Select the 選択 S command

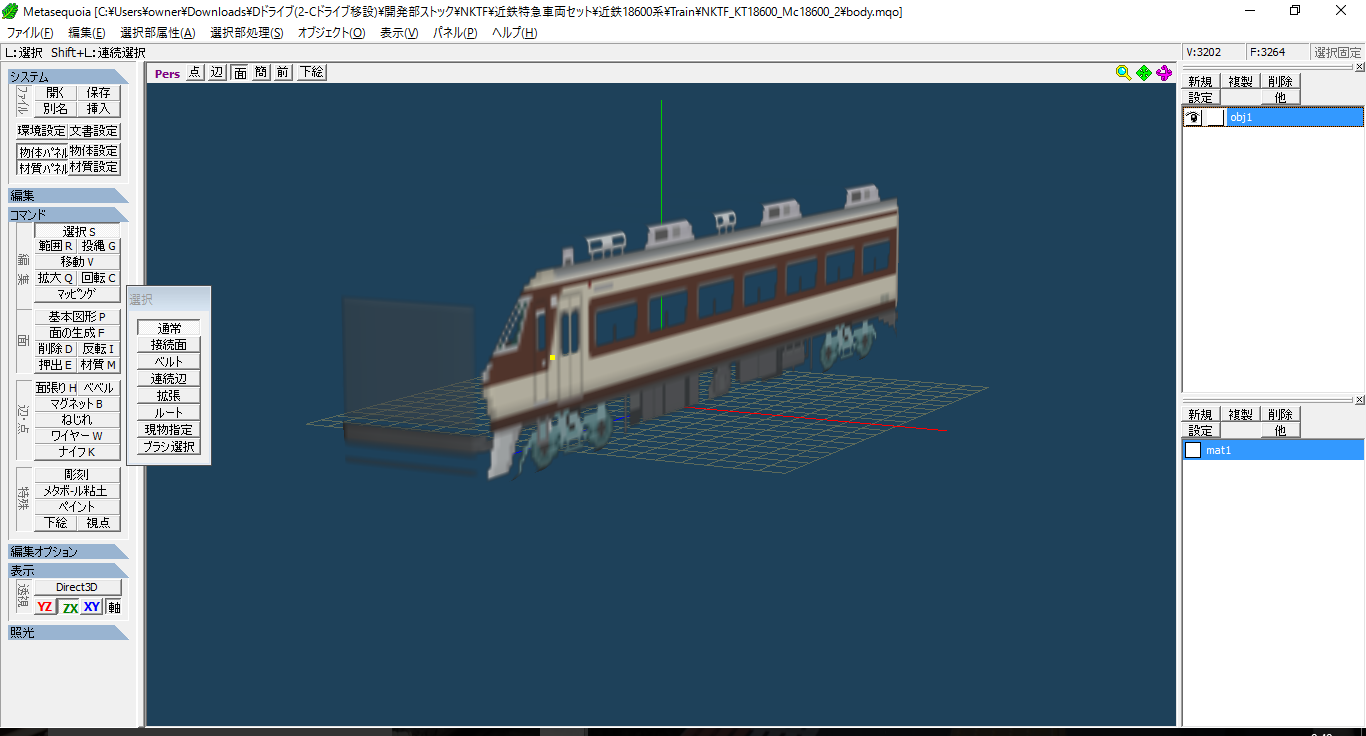tap(78, 231)
